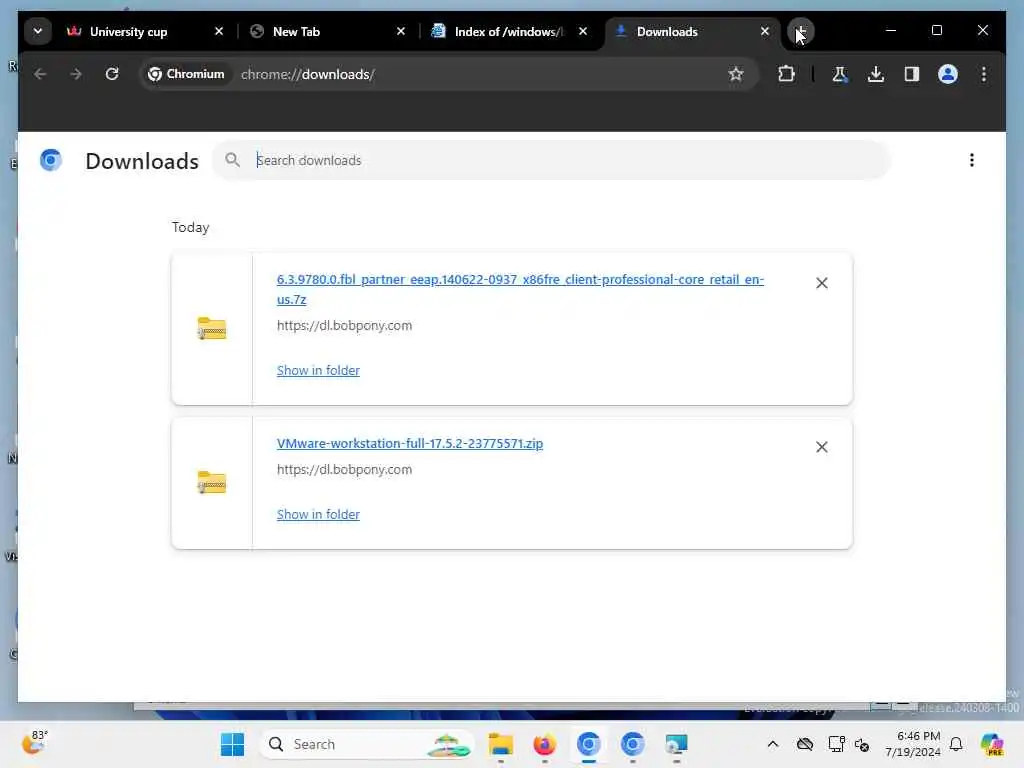Click the muted volume tray icon
This screenshot has width=1024, height=768.
point(862,744)
